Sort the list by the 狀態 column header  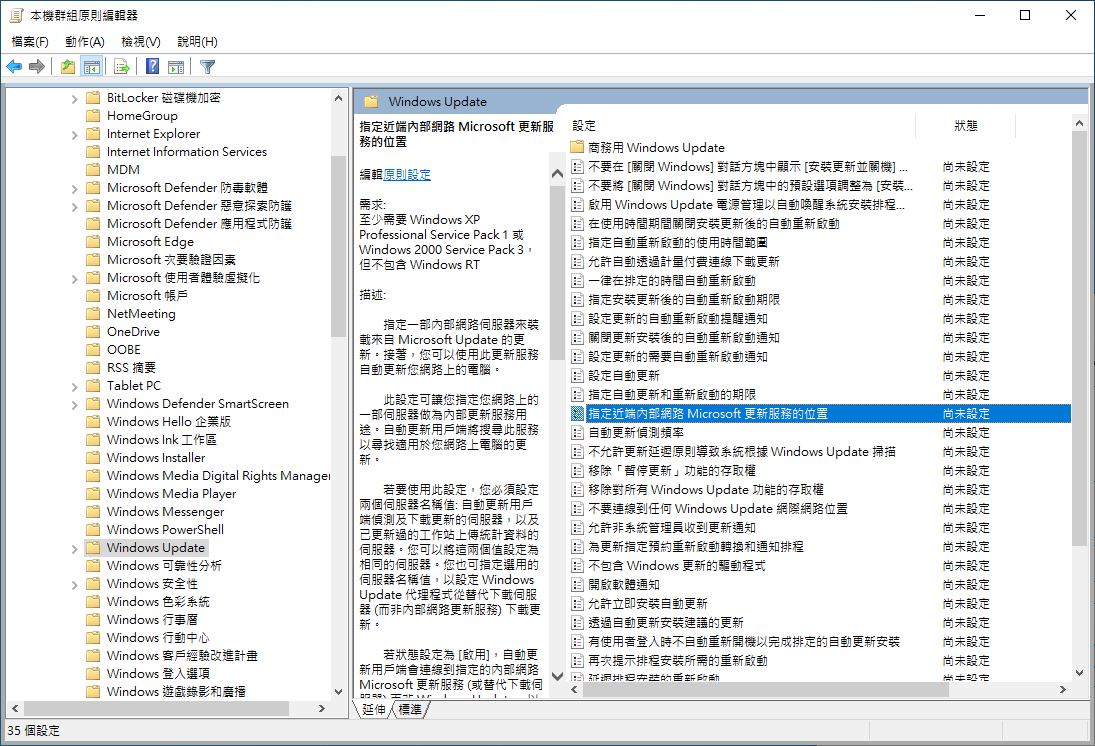pos(965,126)
